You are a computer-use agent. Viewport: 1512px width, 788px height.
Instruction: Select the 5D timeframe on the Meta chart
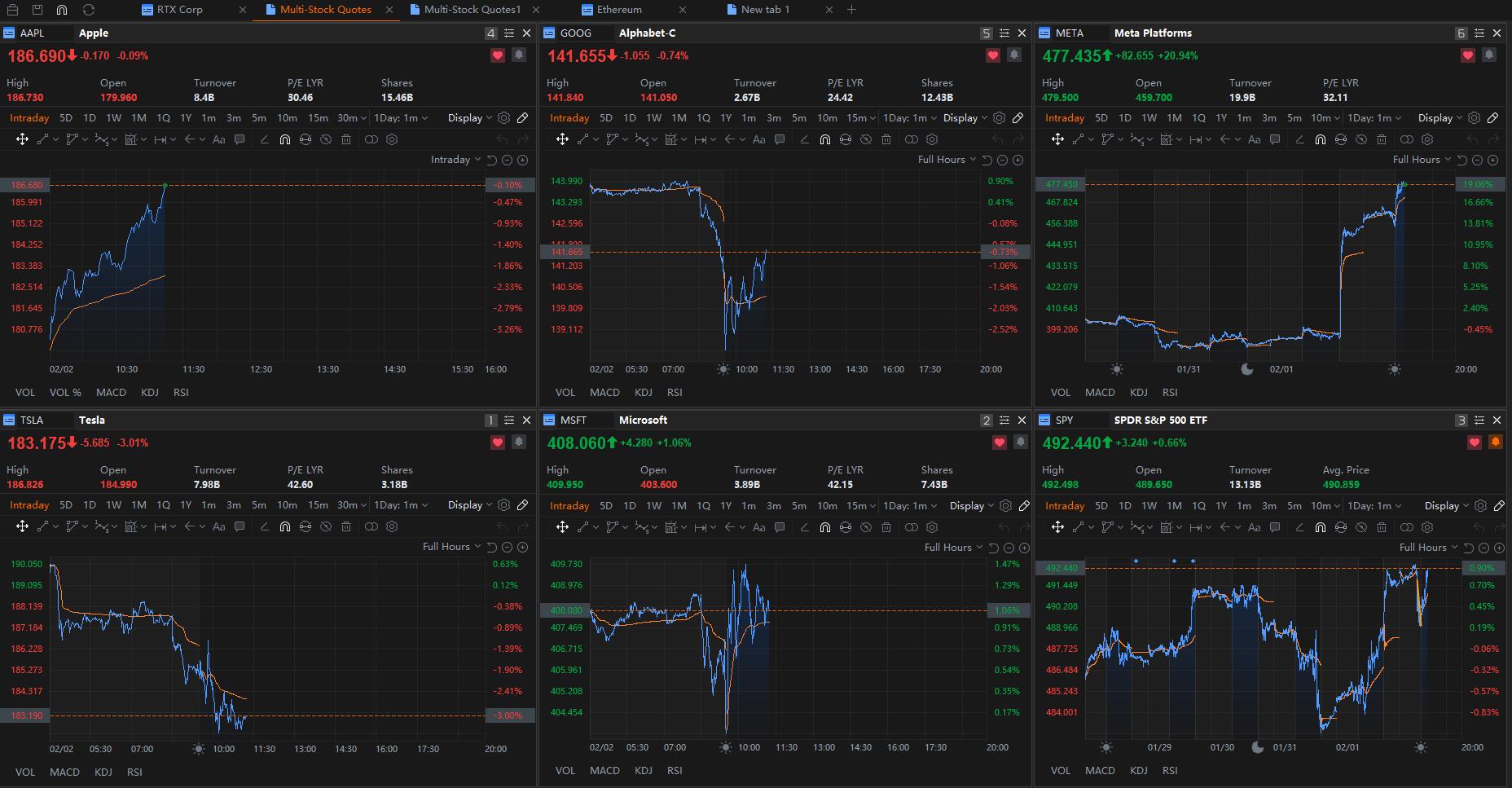[x=1101, y=117]
